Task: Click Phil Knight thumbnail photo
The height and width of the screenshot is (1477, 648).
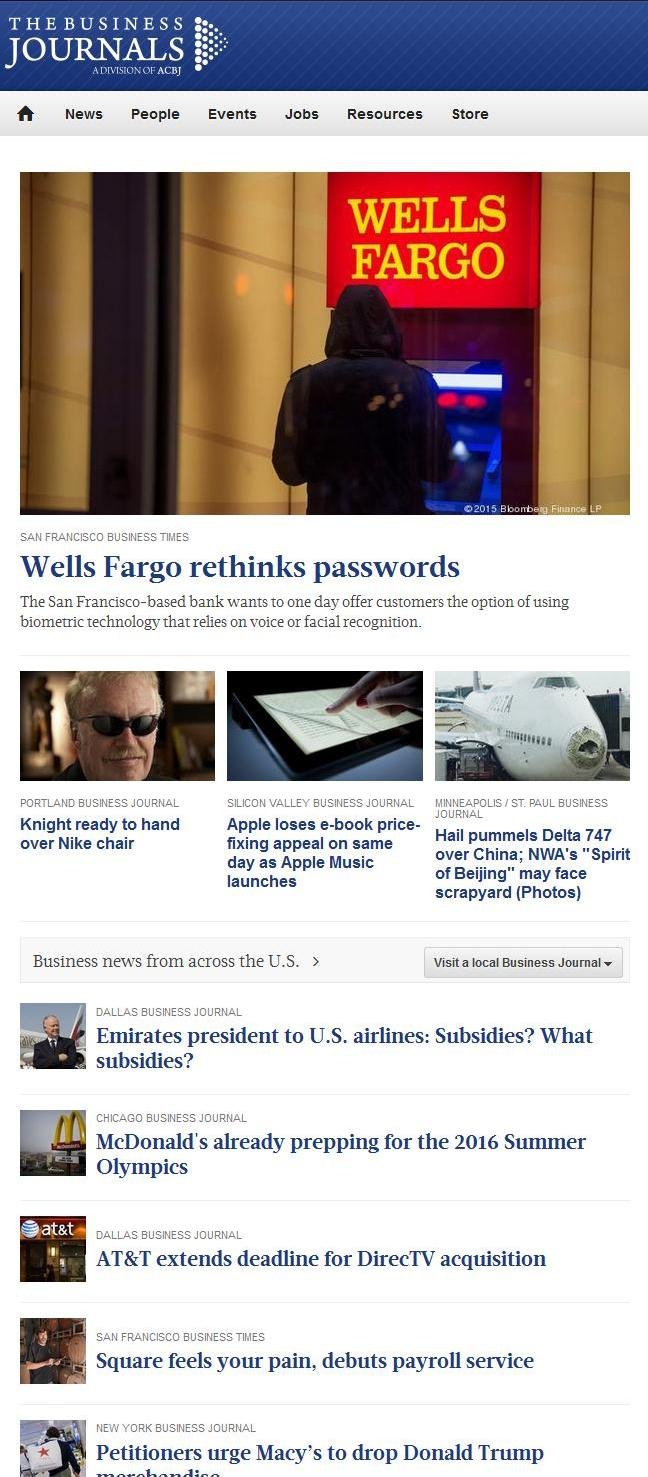Action: [x=117, y=726]
